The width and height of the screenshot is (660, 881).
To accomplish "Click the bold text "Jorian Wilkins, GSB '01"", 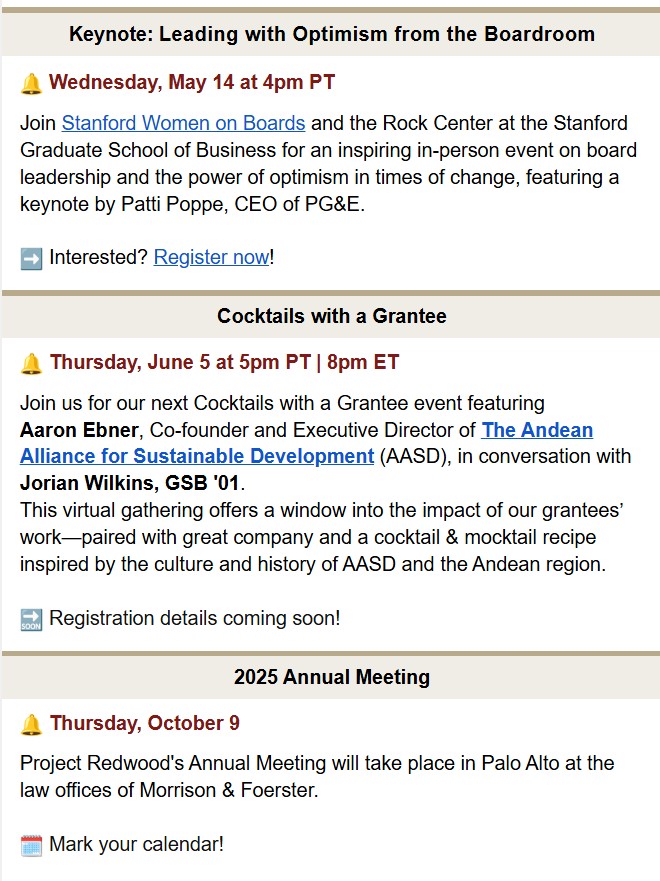I will pos(131,483).
